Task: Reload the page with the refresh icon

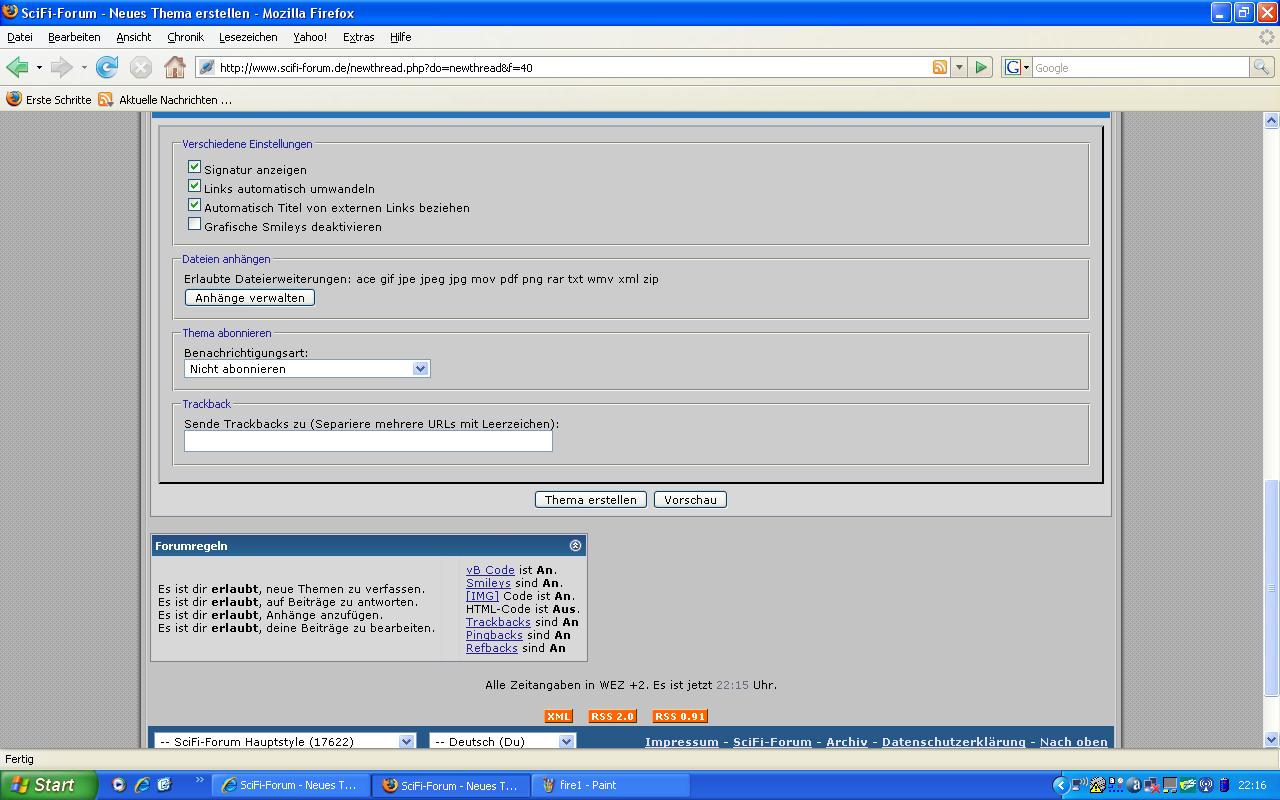Action: click(107, 67)
